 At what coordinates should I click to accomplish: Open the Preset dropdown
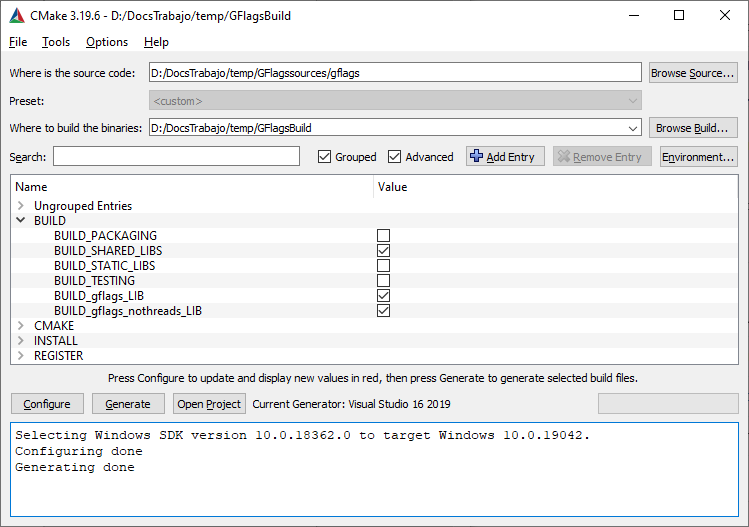pos(395,101)
